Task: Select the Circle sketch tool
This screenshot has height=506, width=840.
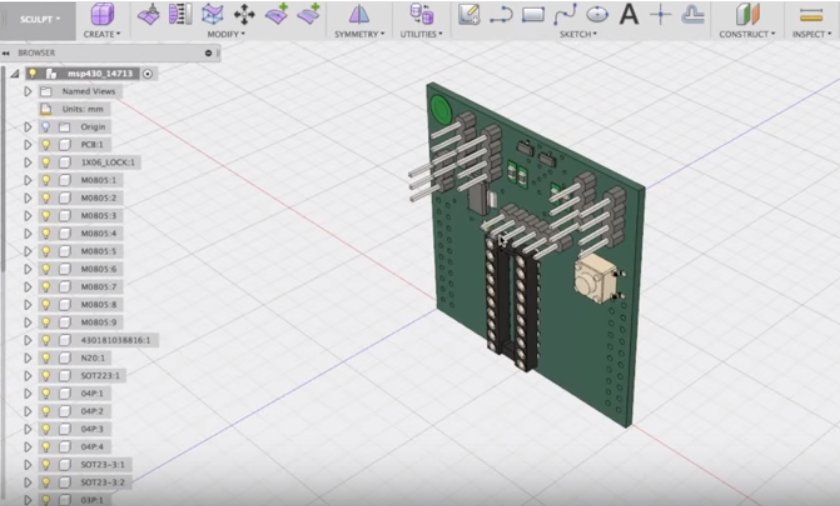Action: tap(597, 14)
